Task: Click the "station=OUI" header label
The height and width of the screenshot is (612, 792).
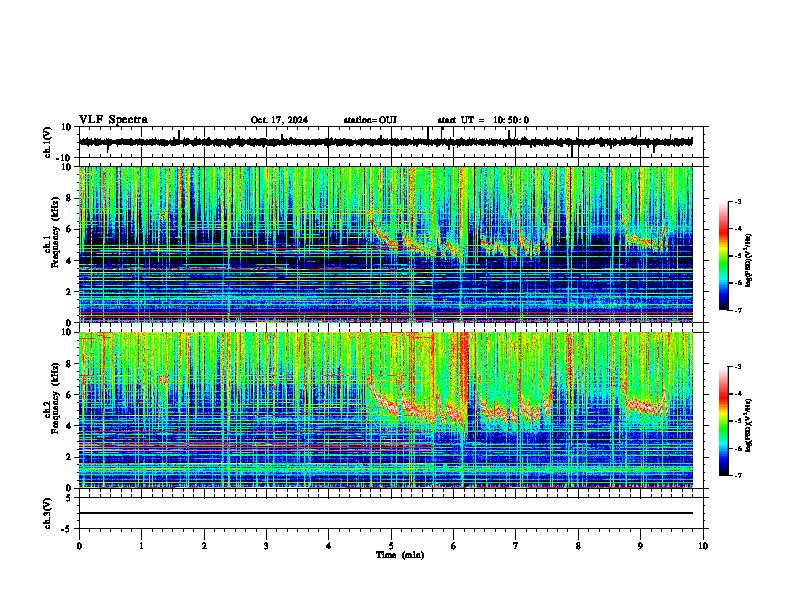Action: (370, 120)
